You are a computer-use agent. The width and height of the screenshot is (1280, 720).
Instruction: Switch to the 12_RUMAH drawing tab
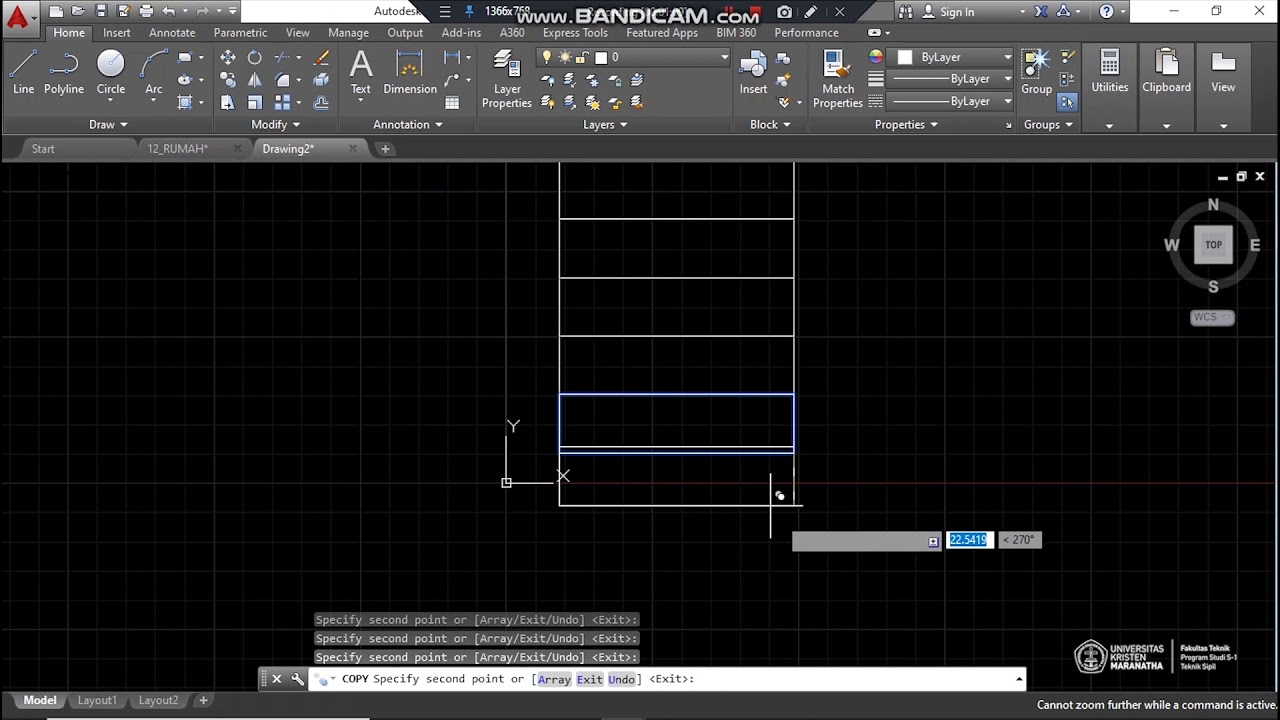coord(178,149)
